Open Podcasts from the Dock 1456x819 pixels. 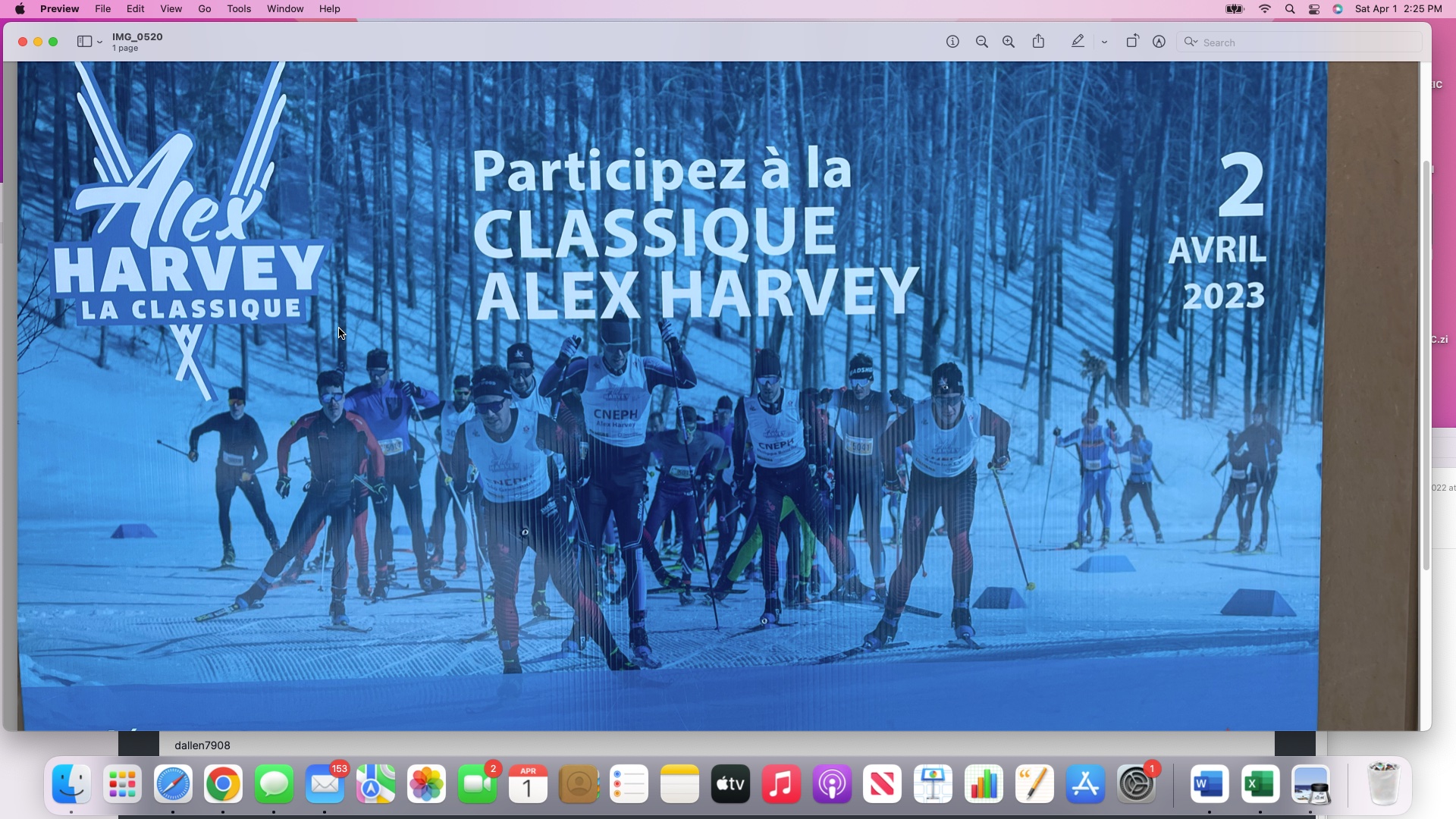tap(832, 784)
